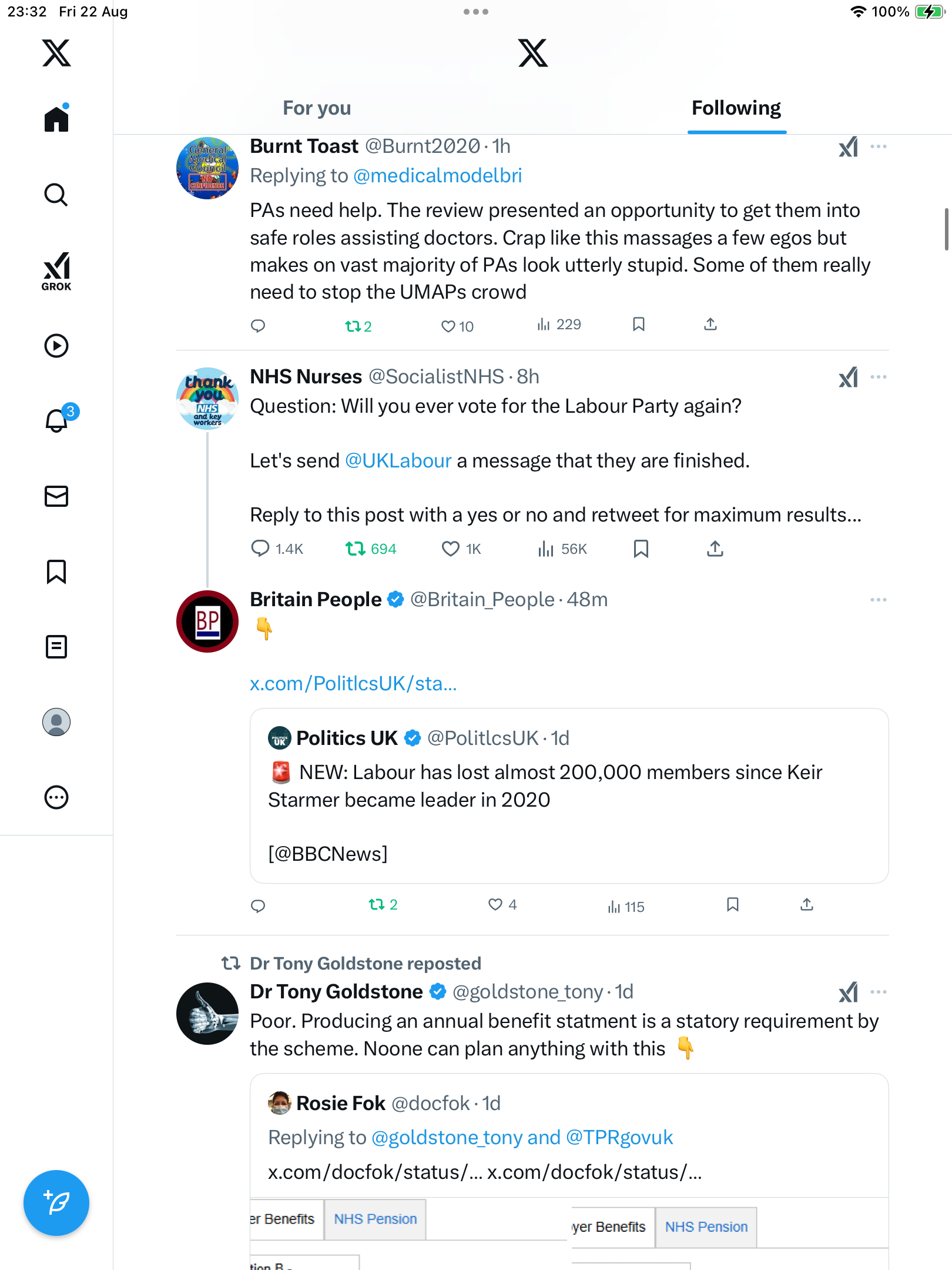This screenshot has width=952, height=1270.
Task: Open the @UKLabour mention link
Action: [398, 460]
